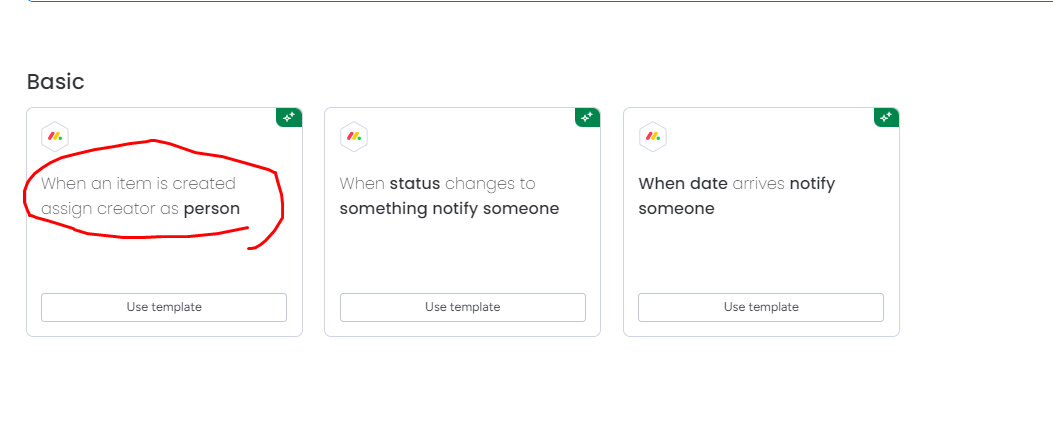Image resolution: width=1053 pixels, height=439 pixels.
Task: Select the bold 'status' field in the middle recipe
Action: point(415,183)
